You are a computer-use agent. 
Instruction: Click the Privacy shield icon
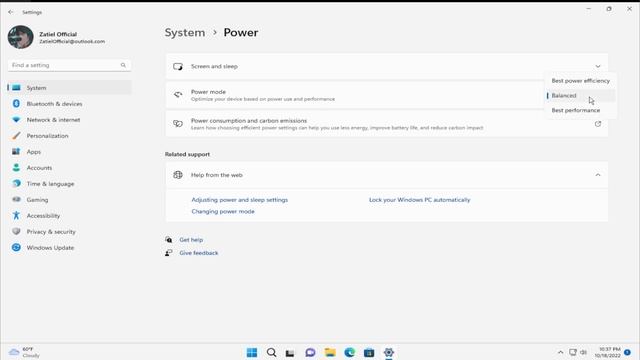[x=16, y=231]
